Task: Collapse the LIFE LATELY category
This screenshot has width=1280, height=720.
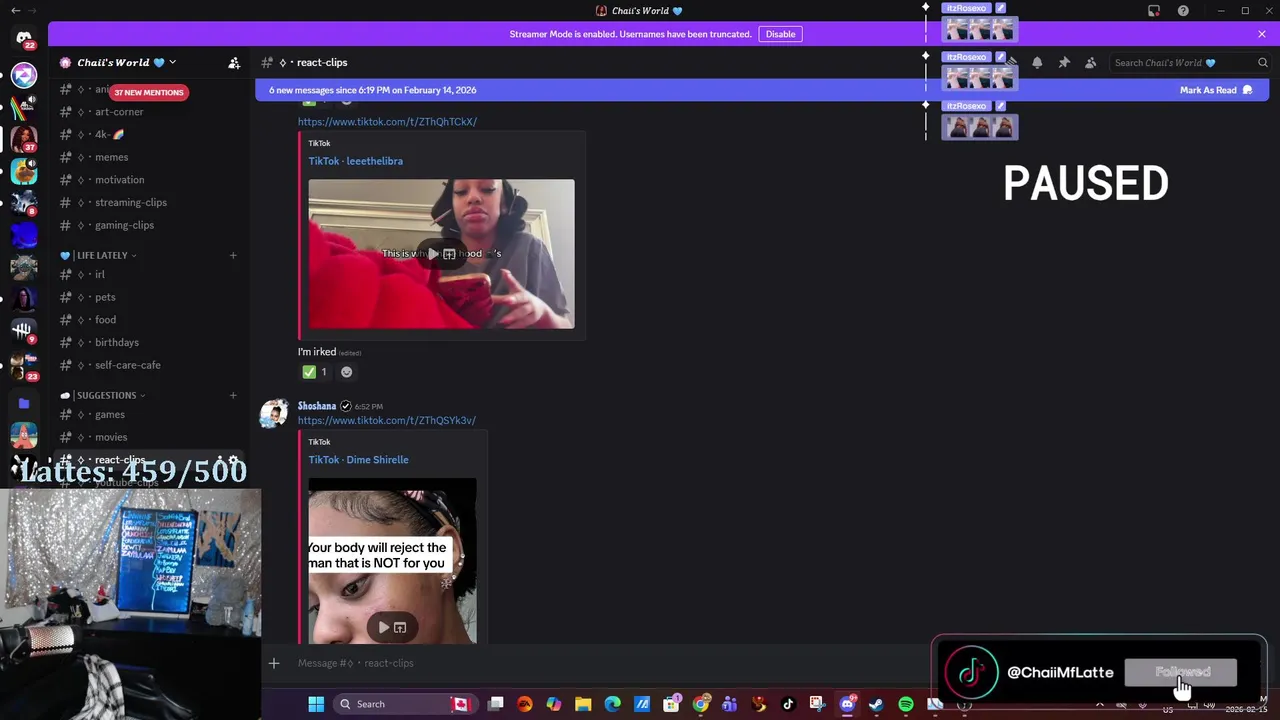Action: point(100,255)
